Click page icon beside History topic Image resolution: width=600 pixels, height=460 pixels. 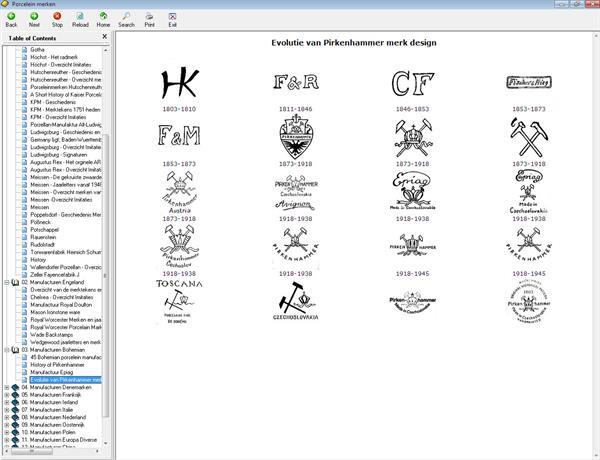click(24, 260)
